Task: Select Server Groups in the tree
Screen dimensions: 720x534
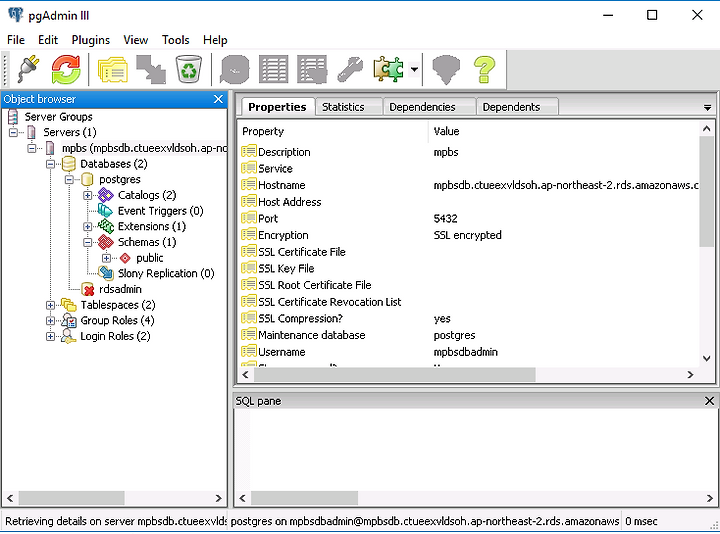Action: [58, 117]
